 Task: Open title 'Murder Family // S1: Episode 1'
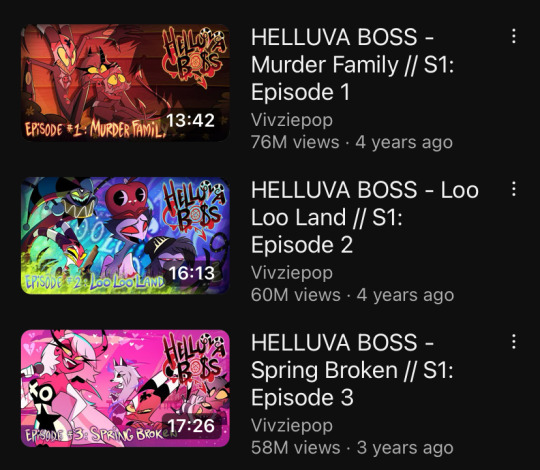(353, 65)
